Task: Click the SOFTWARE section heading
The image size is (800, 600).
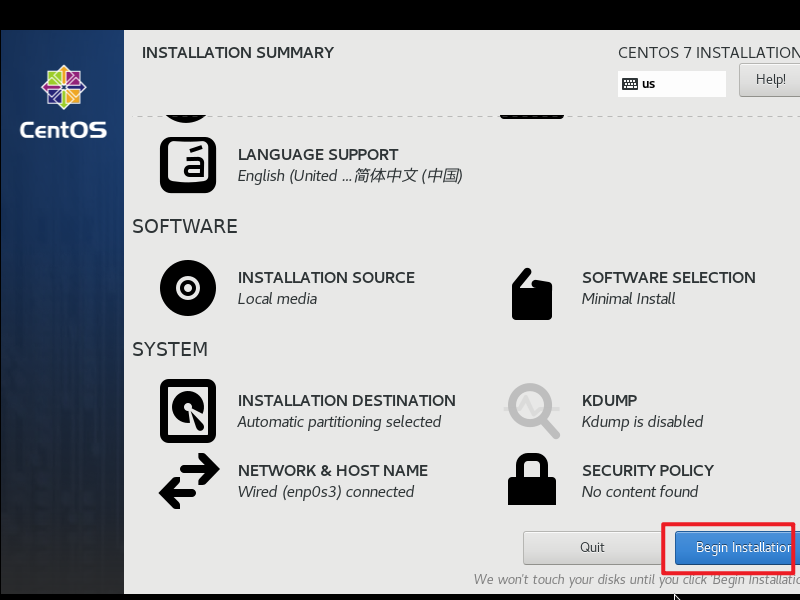Action: (185, 226)
